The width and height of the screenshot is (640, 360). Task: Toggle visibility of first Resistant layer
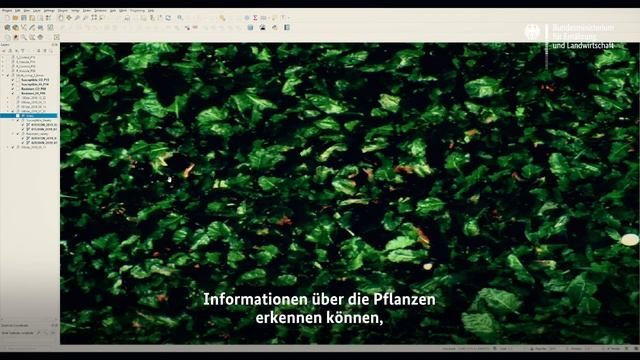point(13,89)
